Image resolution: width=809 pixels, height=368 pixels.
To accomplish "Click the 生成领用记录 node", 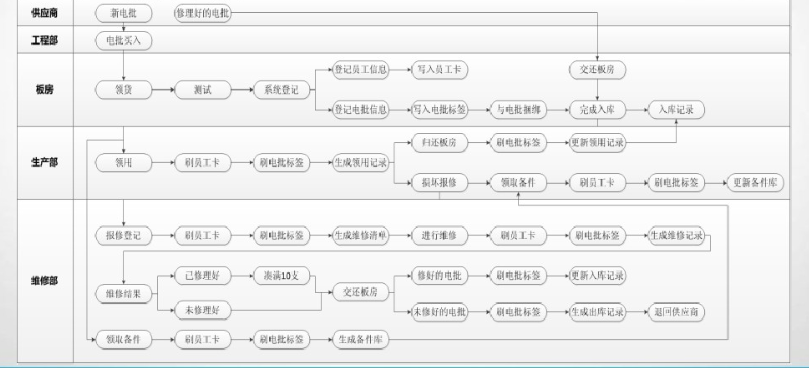I will [x=361, y=163].
